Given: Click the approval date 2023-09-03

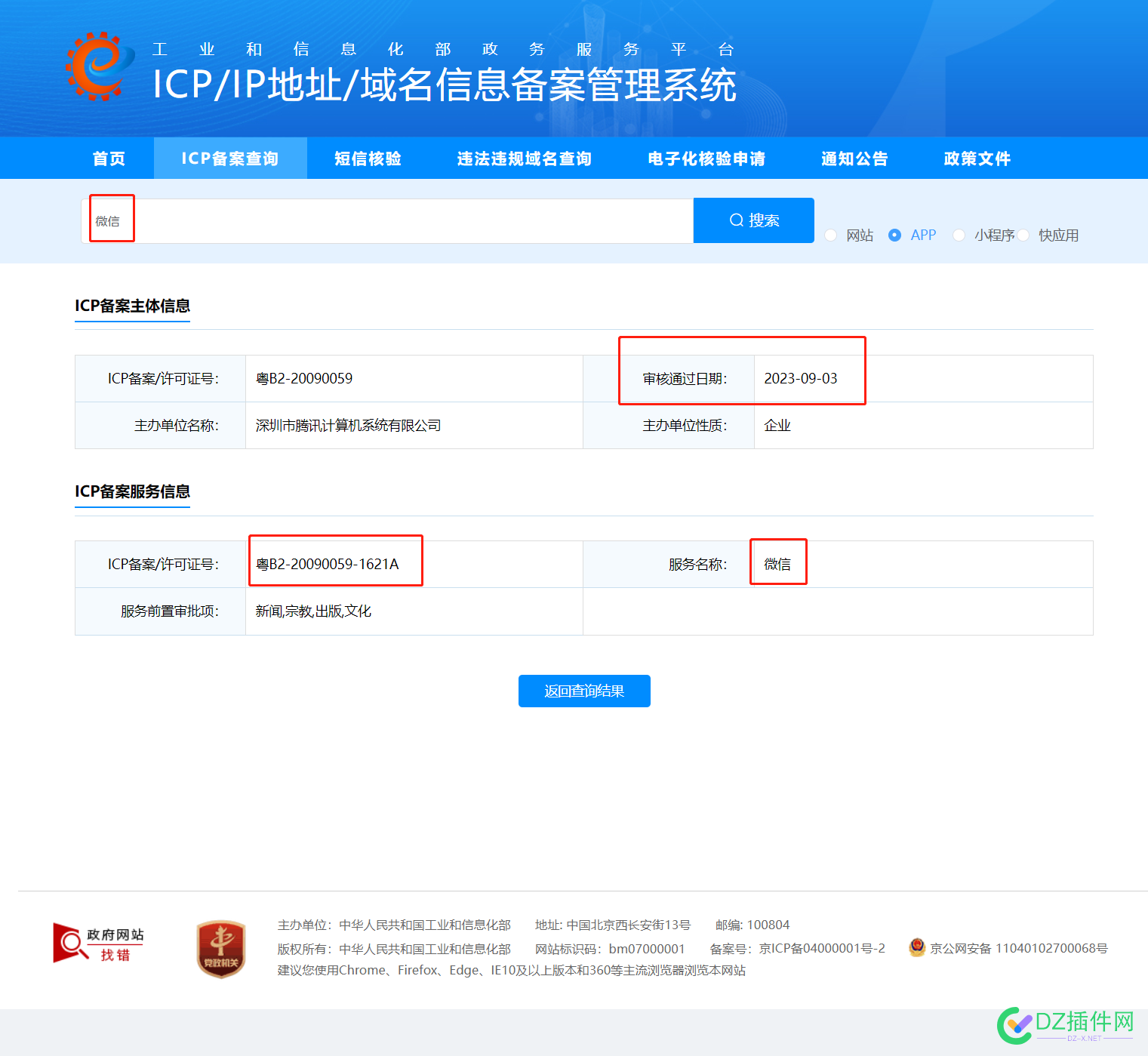Looking at the screenshot, I should click(801, 378).
